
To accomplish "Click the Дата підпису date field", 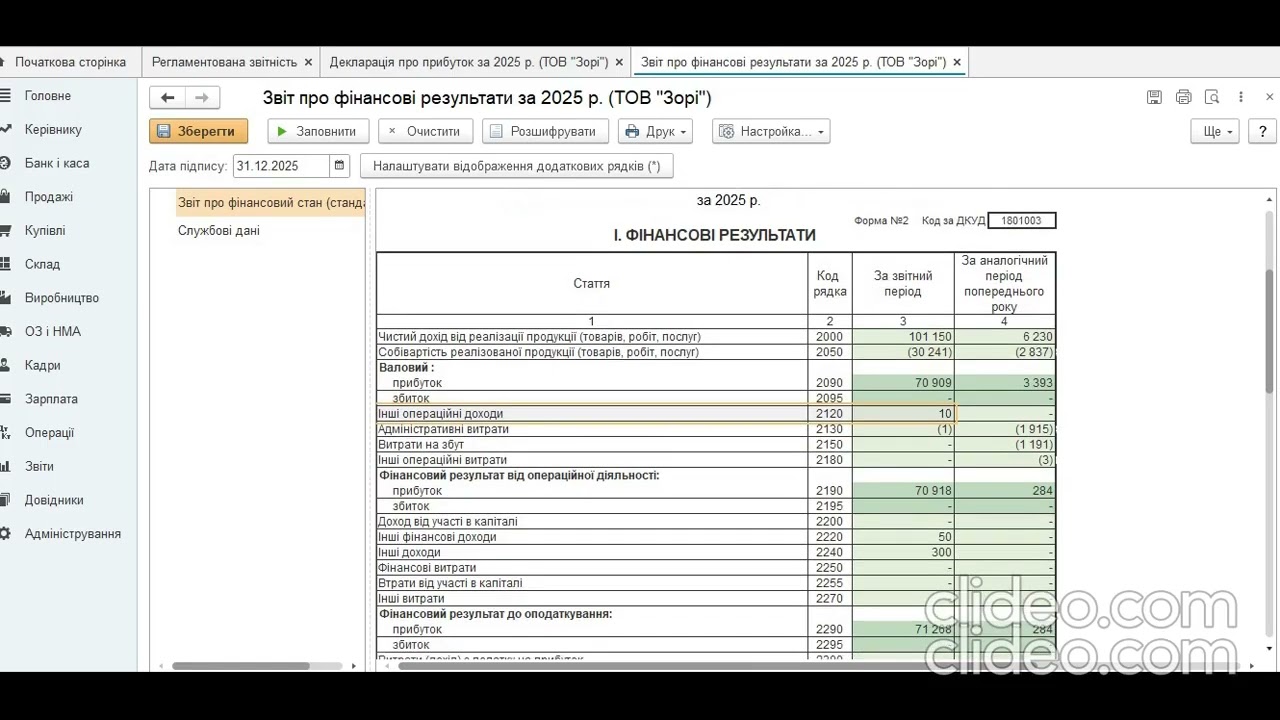I will [x=281, y=166].
